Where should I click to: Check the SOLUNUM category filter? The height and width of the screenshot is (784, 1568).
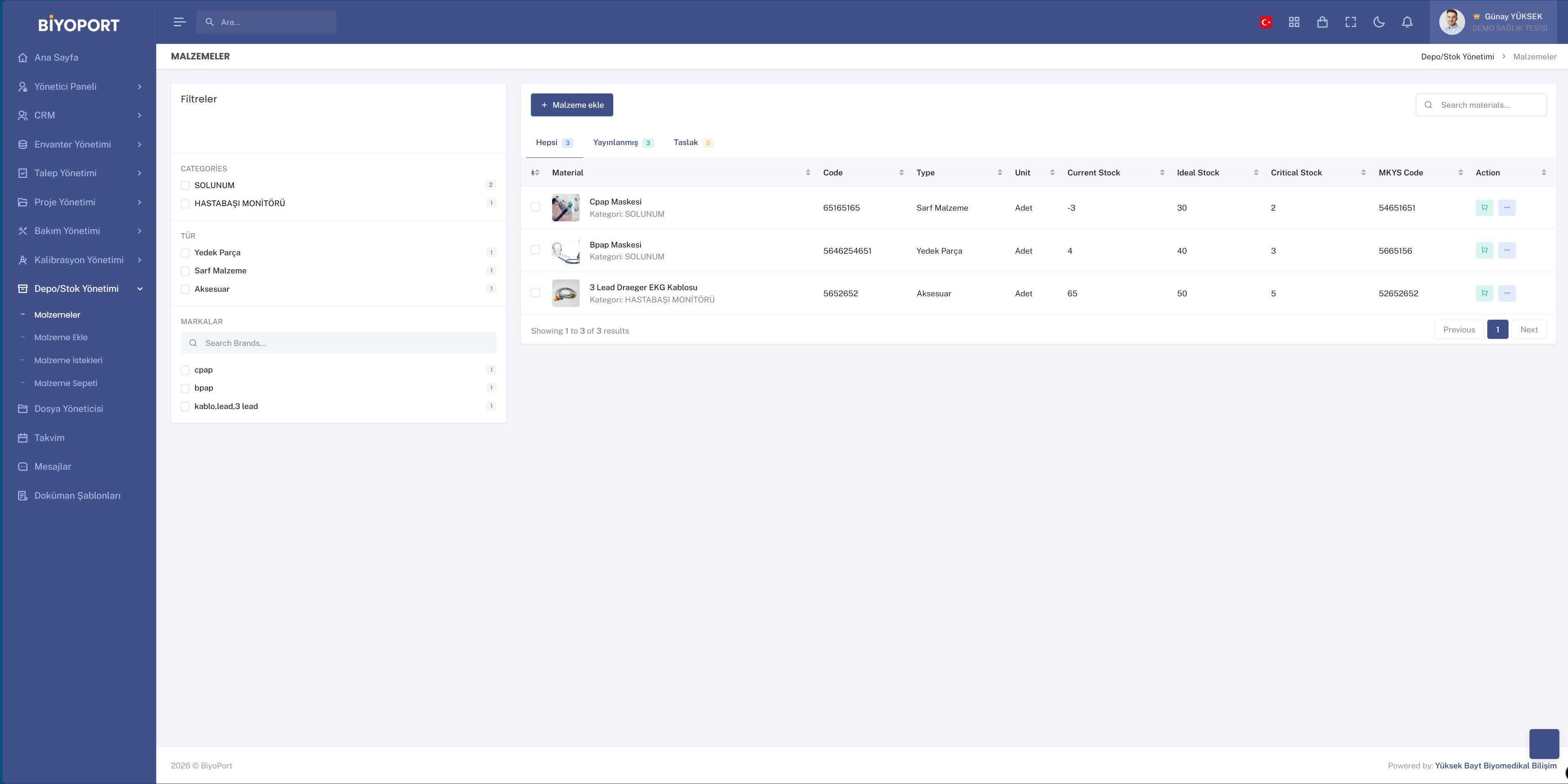click(x=185, y=186)
